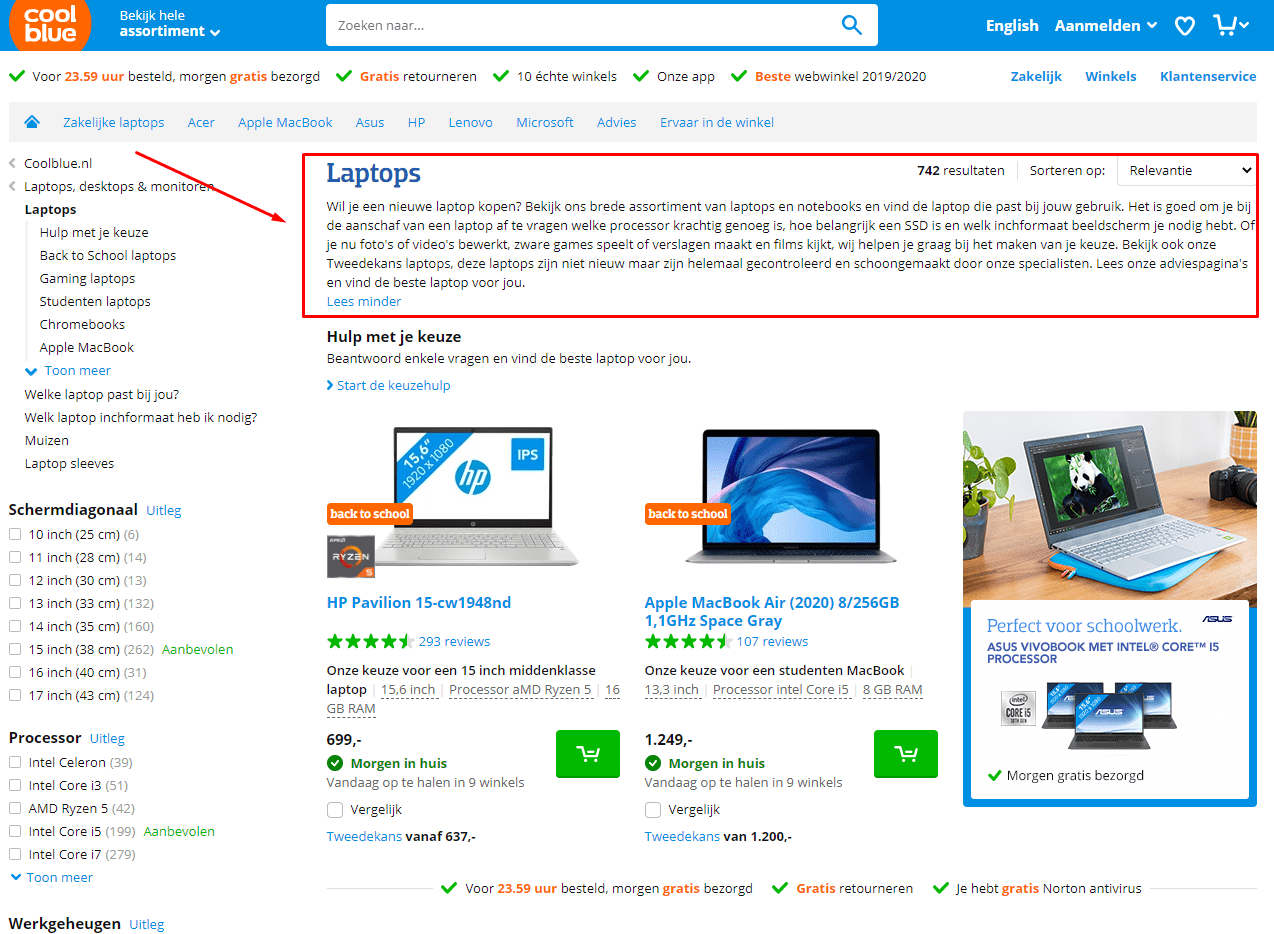This screenshot has height=934, width=1274.
Task: Add MacBook Air to cart with green button
Action: click(x=906, y=754)
